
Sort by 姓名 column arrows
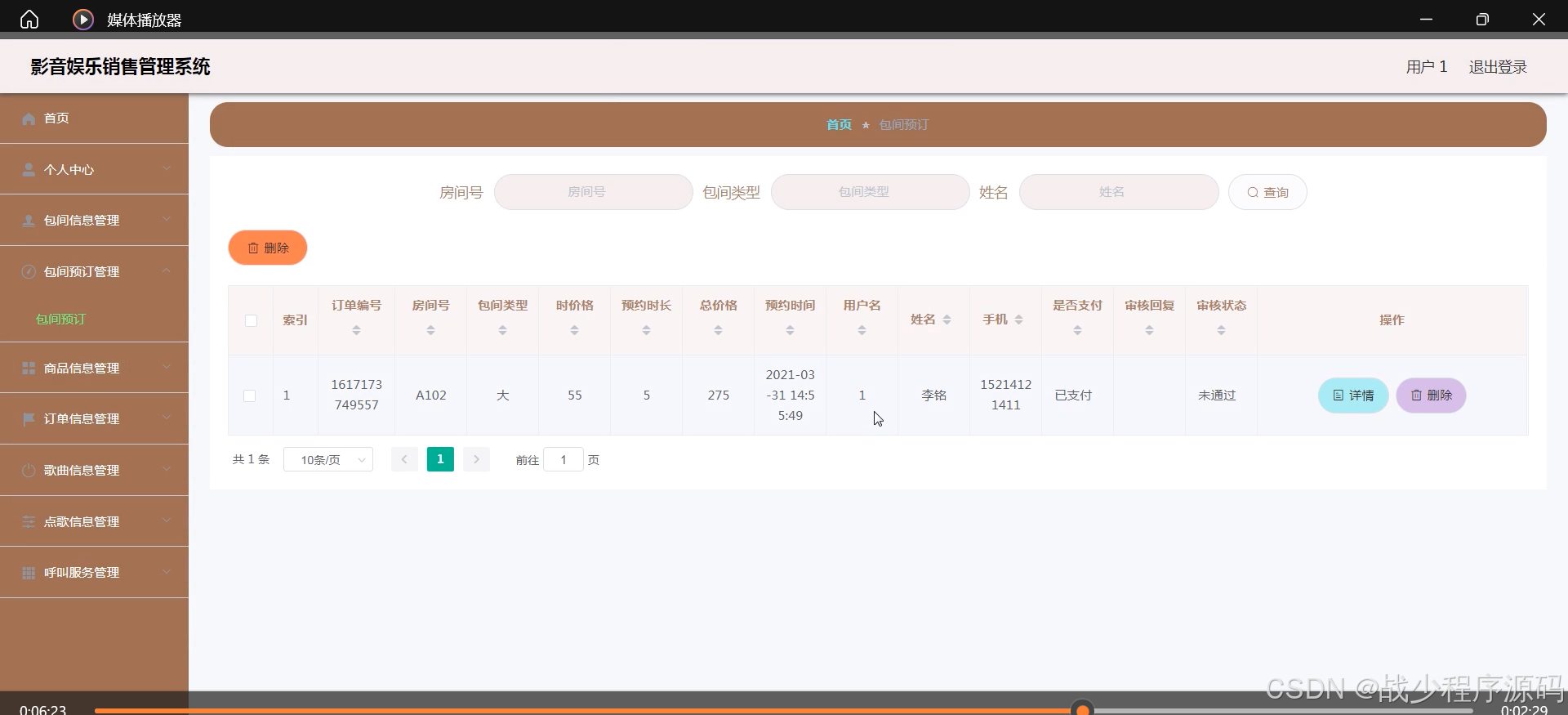[x=947, y=320]
